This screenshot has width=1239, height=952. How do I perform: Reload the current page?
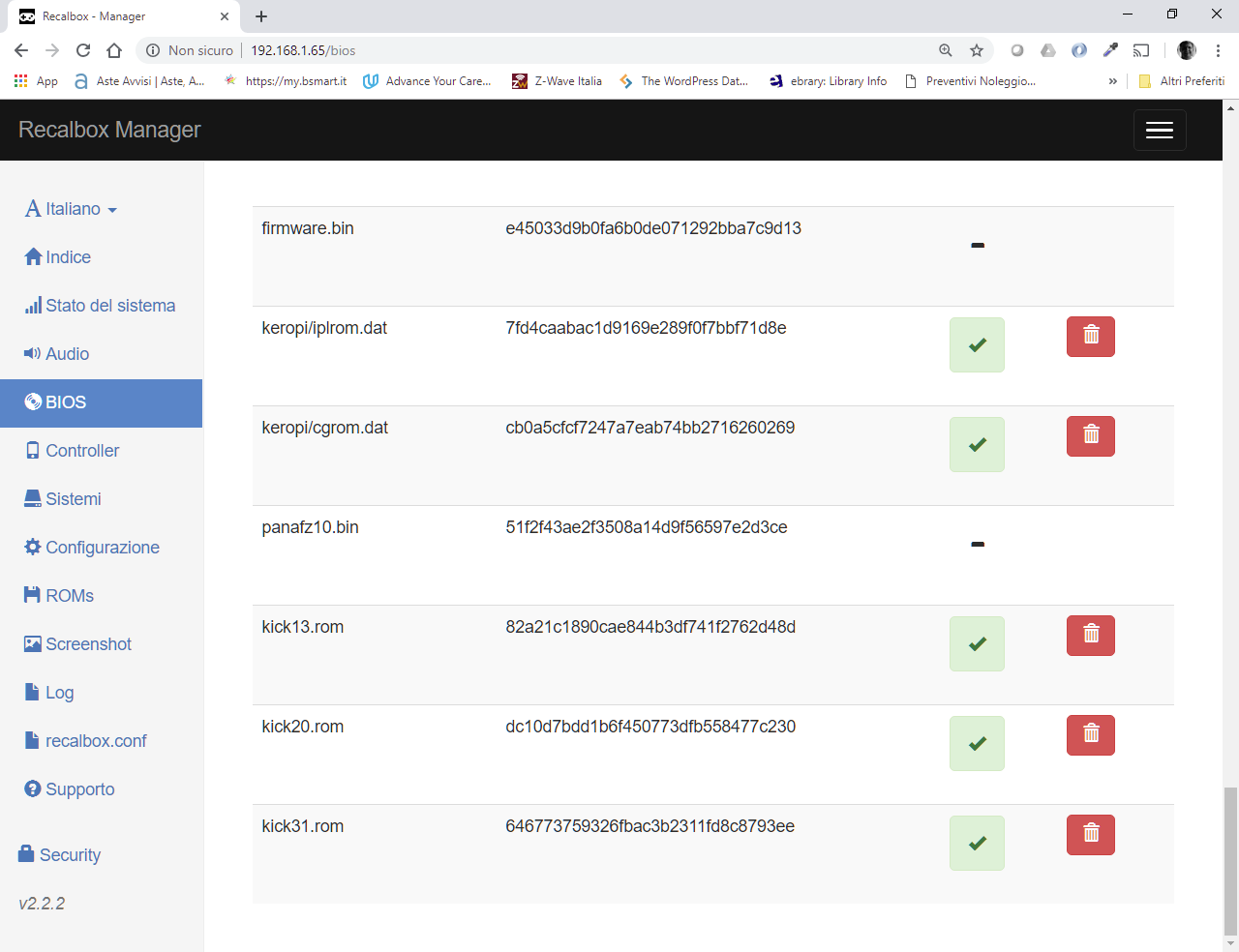(x=83, y=50)
